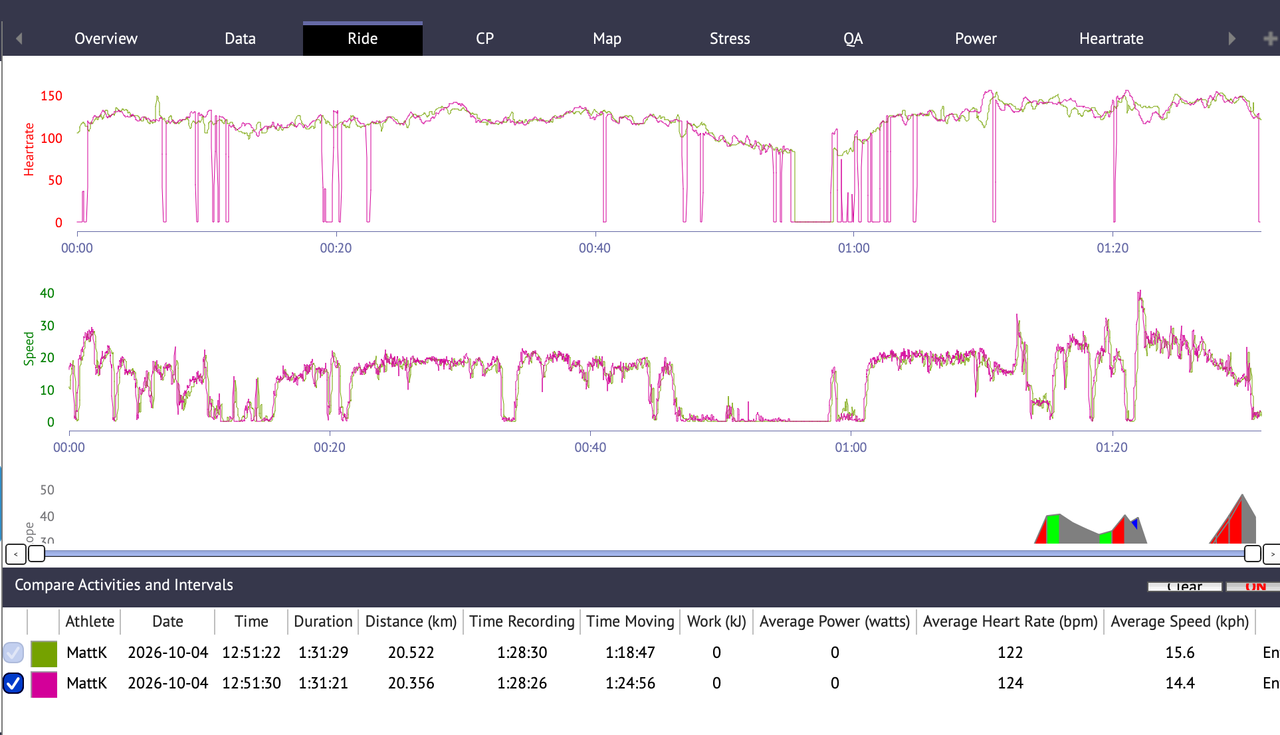Click the Average Power (watts) column header
The height and width of the screenshot is (735, 1280).
tap(835, 621)
